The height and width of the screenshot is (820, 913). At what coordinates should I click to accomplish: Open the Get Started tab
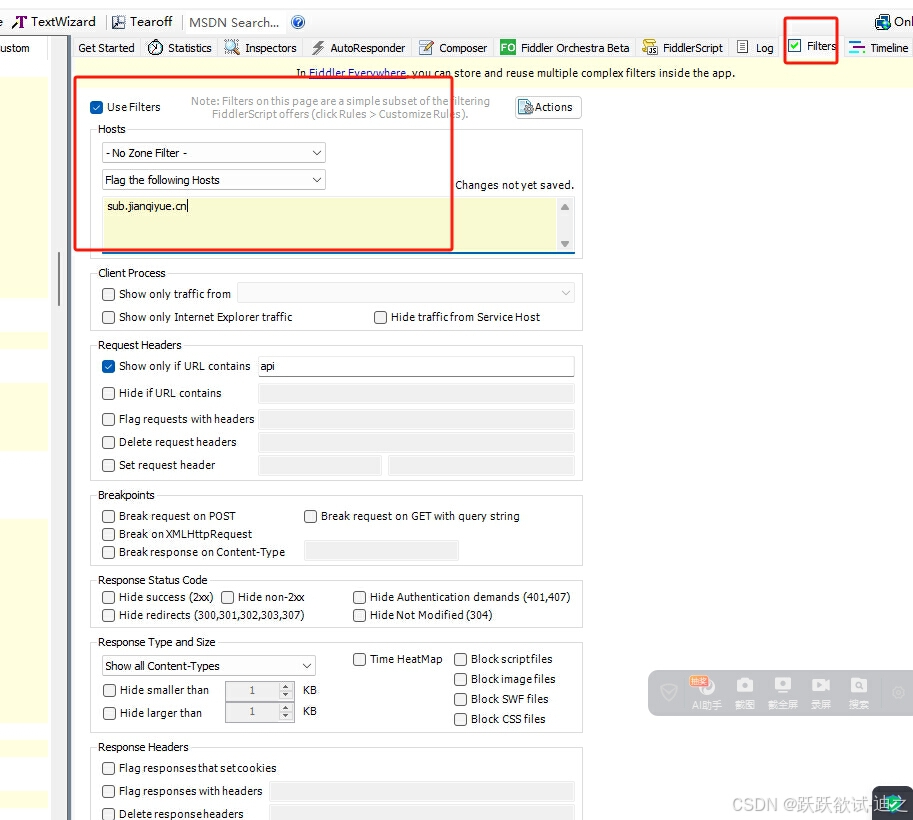pos(106,48)
